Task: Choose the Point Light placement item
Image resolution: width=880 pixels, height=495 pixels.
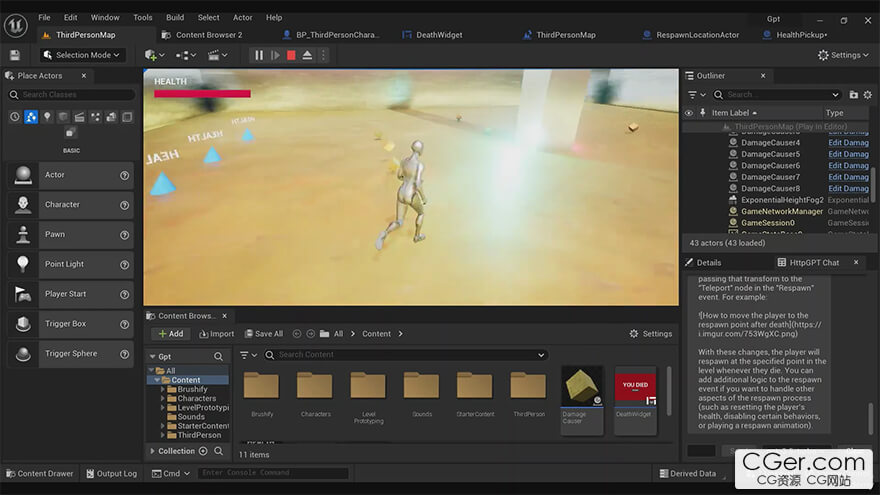Action: [x=71, y=264]
